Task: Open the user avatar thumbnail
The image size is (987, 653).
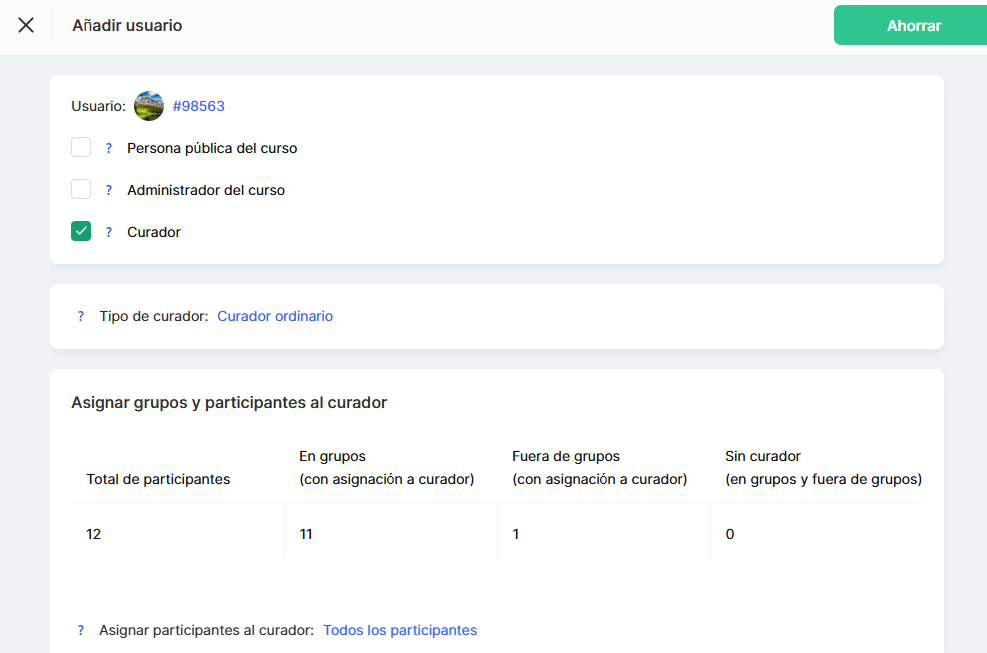Action: [149, 106]
